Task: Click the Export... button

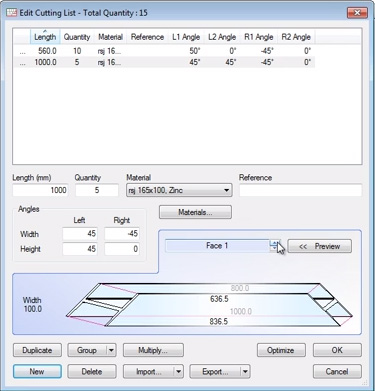Action: [215, 371]
